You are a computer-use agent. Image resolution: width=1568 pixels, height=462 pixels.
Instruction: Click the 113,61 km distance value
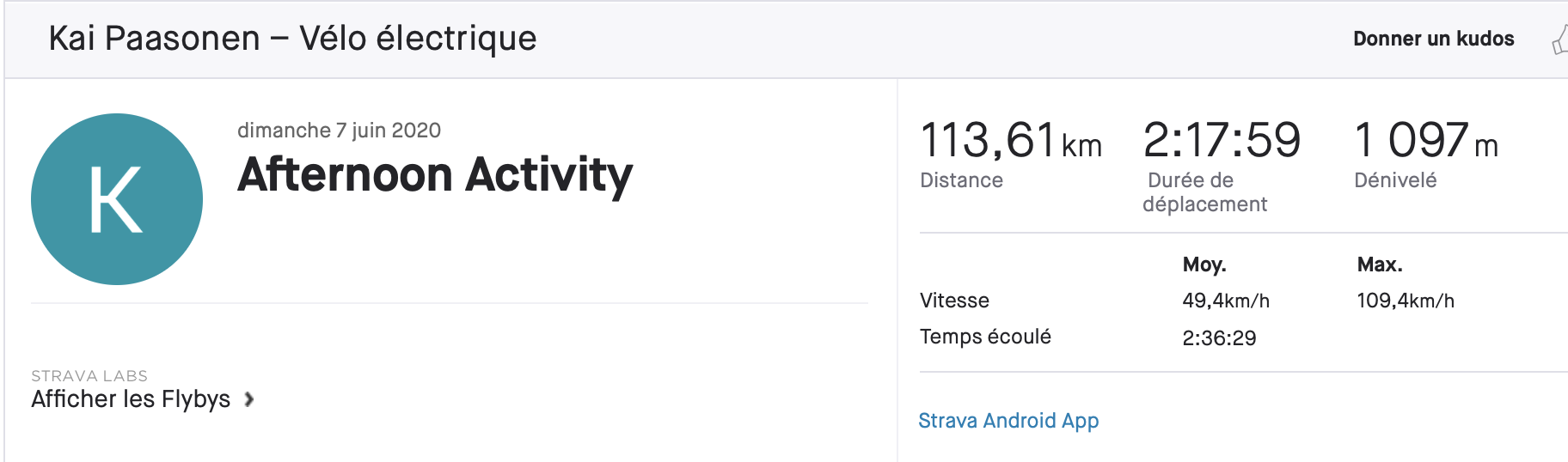pyautogui.click(x=1011, y=140)
